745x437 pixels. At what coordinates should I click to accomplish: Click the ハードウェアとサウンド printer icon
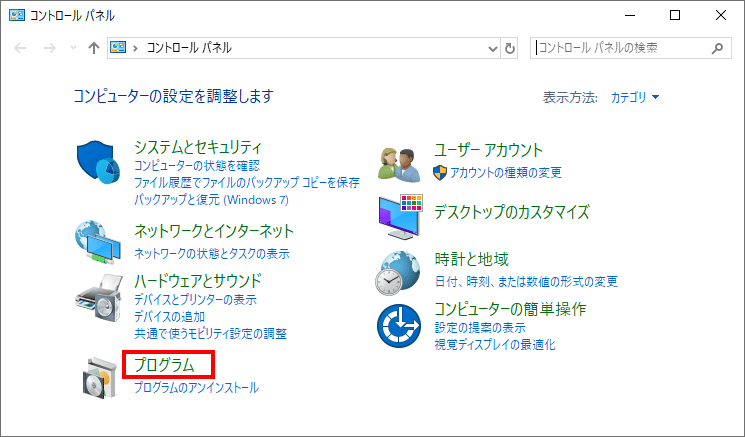98,298
